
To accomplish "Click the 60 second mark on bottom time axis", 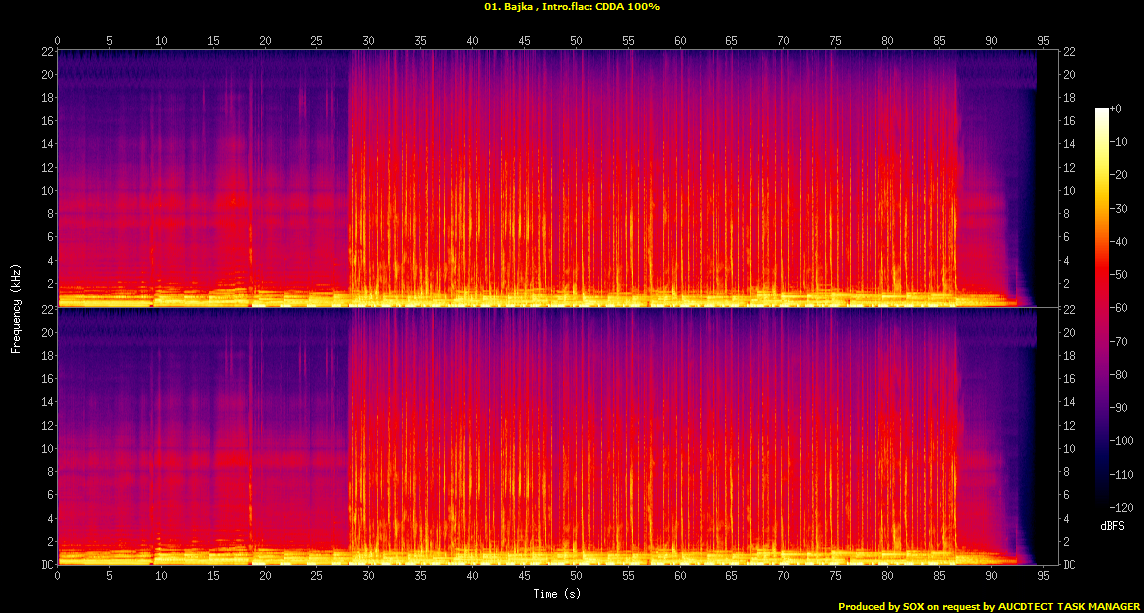I will tap(680, 576).
